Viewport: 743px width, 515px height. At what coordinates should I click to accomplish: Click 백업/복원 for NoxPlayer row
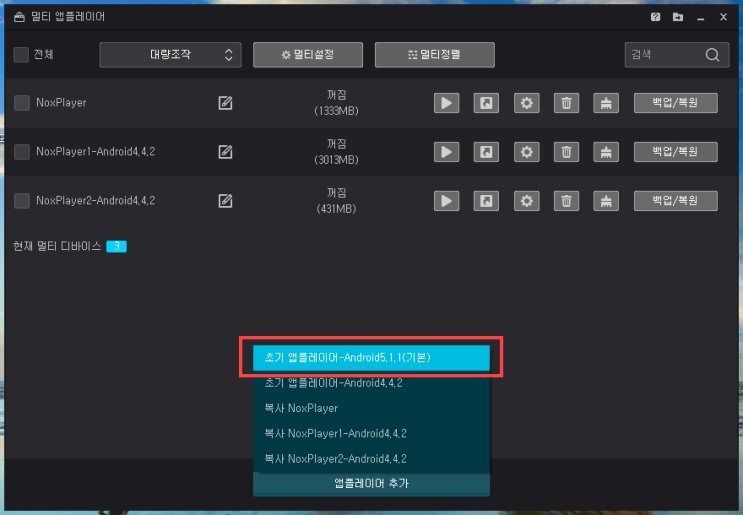[x=676, y=103]
